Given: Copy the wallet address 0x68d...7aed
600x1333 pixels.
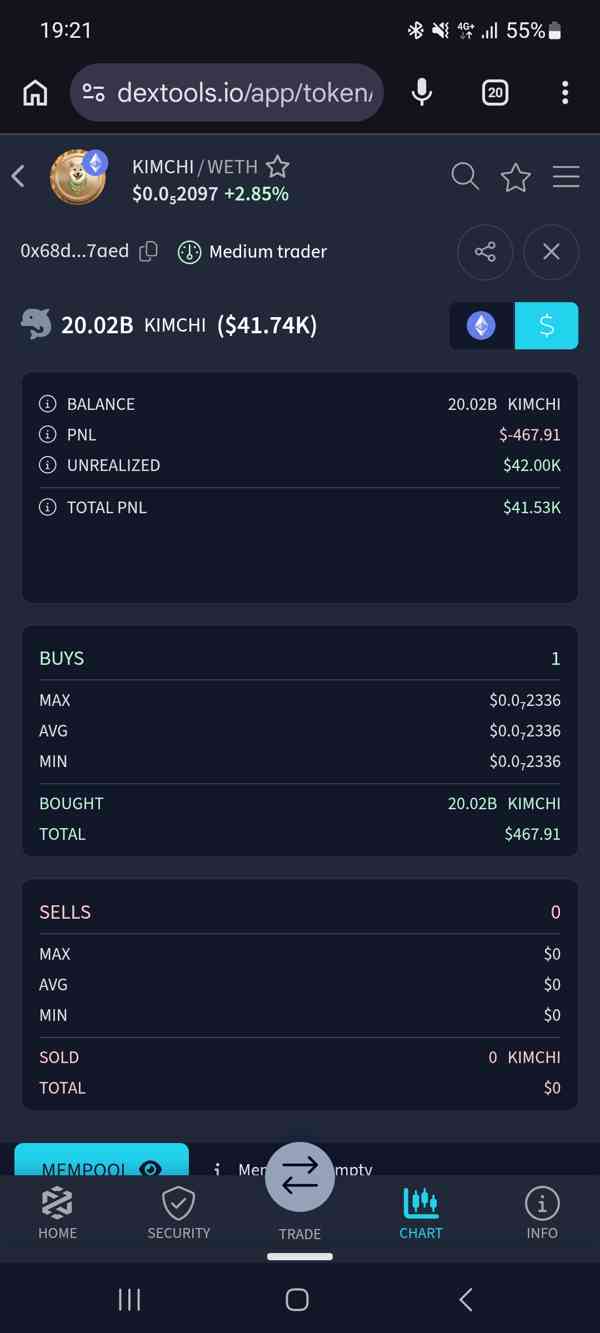Looking at the screenshot, I should [149, 252].
